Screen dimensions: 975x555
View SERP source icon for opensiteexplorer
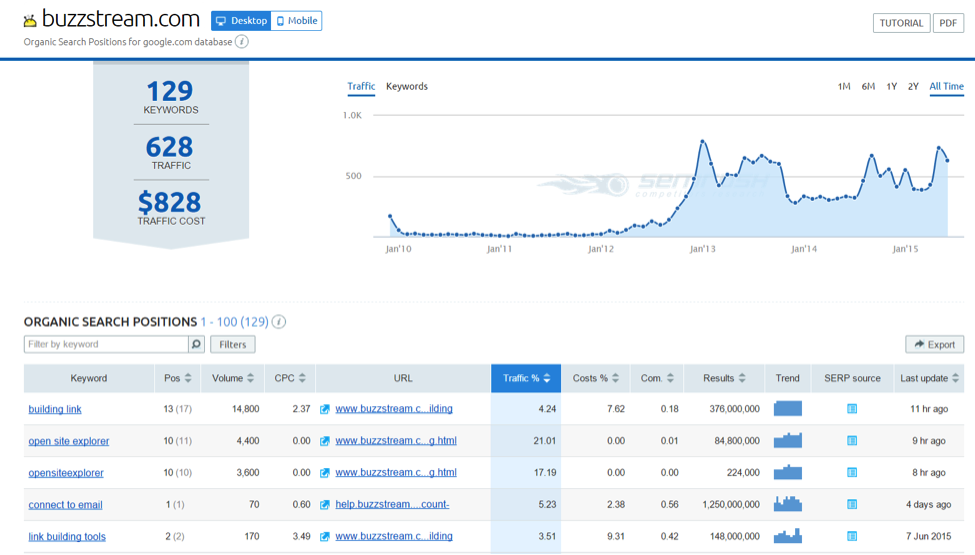[852, 473]
